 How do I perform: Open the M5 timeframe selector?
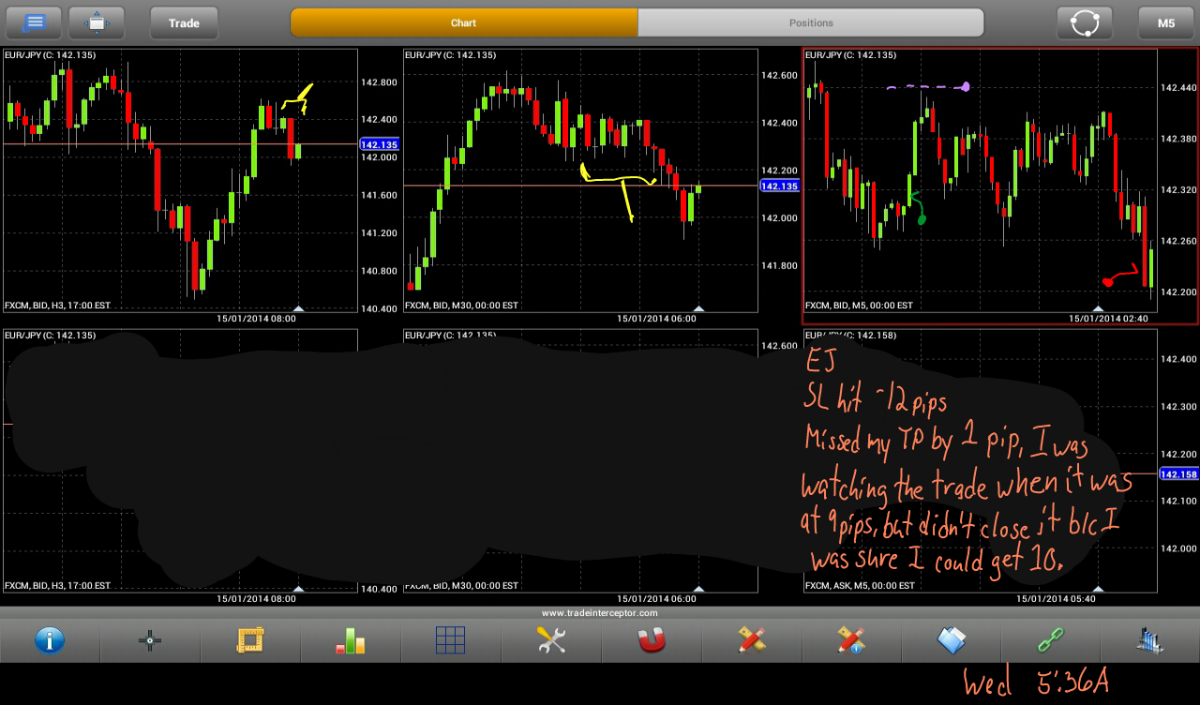point(1166,22)
